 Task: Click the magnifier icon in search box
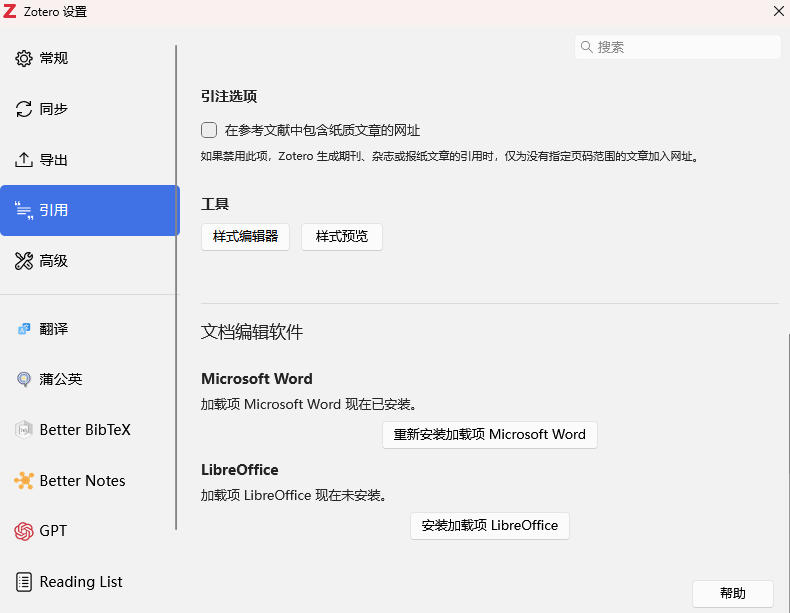pos(586,47)
